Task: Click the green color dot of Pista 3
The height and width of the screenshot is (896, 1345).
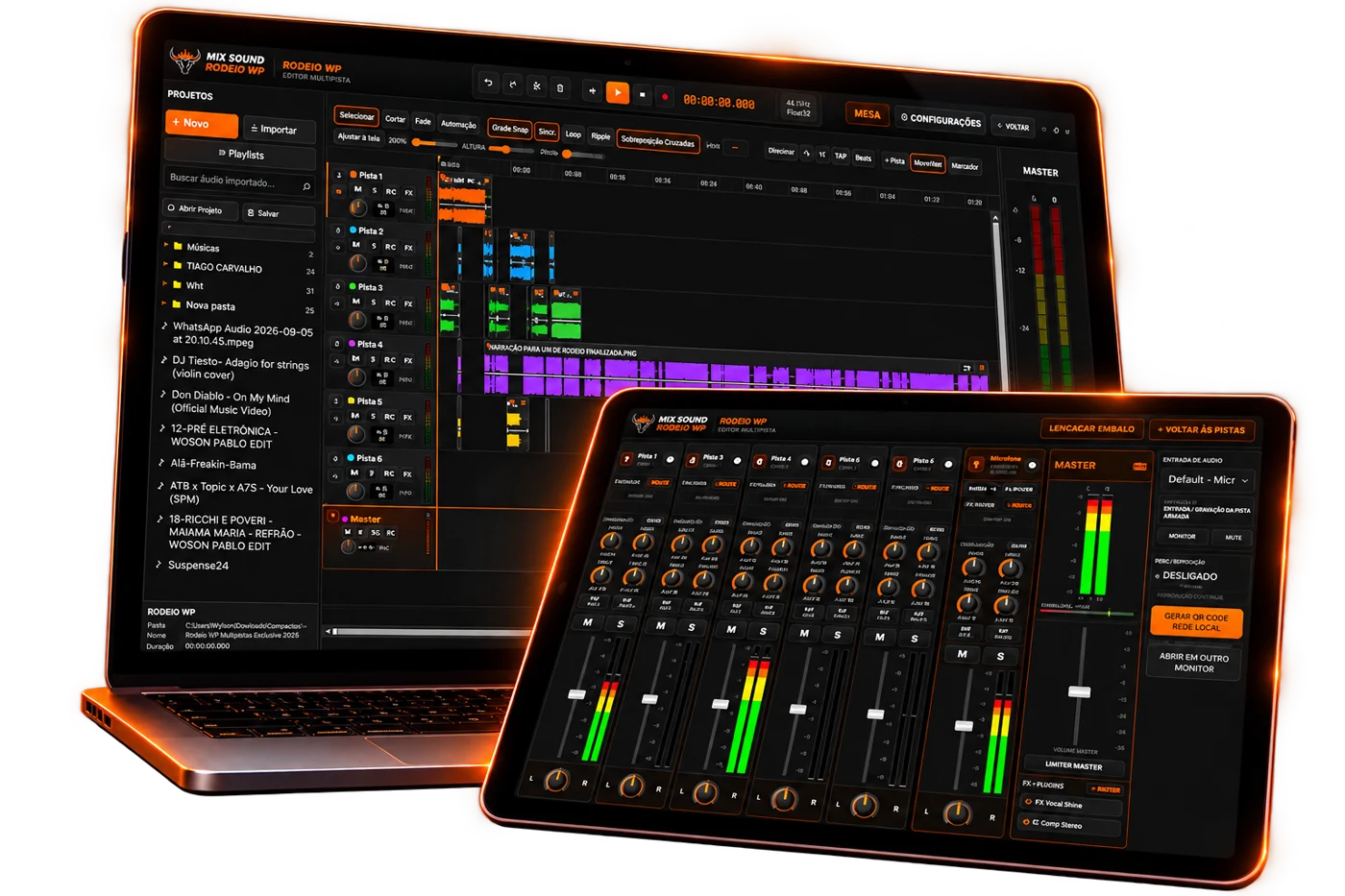Action: click(353, 286)
